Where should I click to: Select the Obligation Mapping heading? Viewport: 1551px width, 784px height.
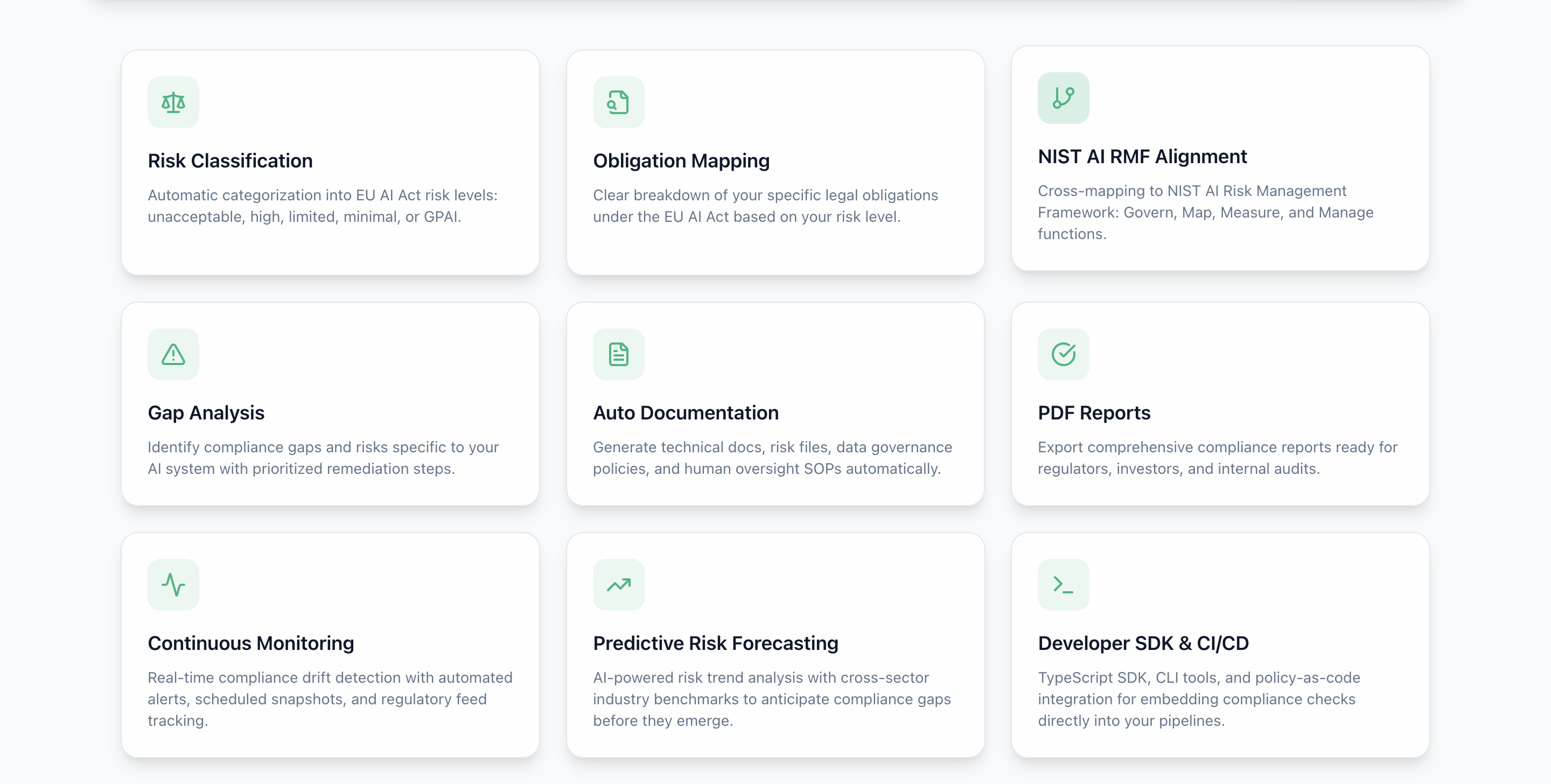tap(681, 161)
